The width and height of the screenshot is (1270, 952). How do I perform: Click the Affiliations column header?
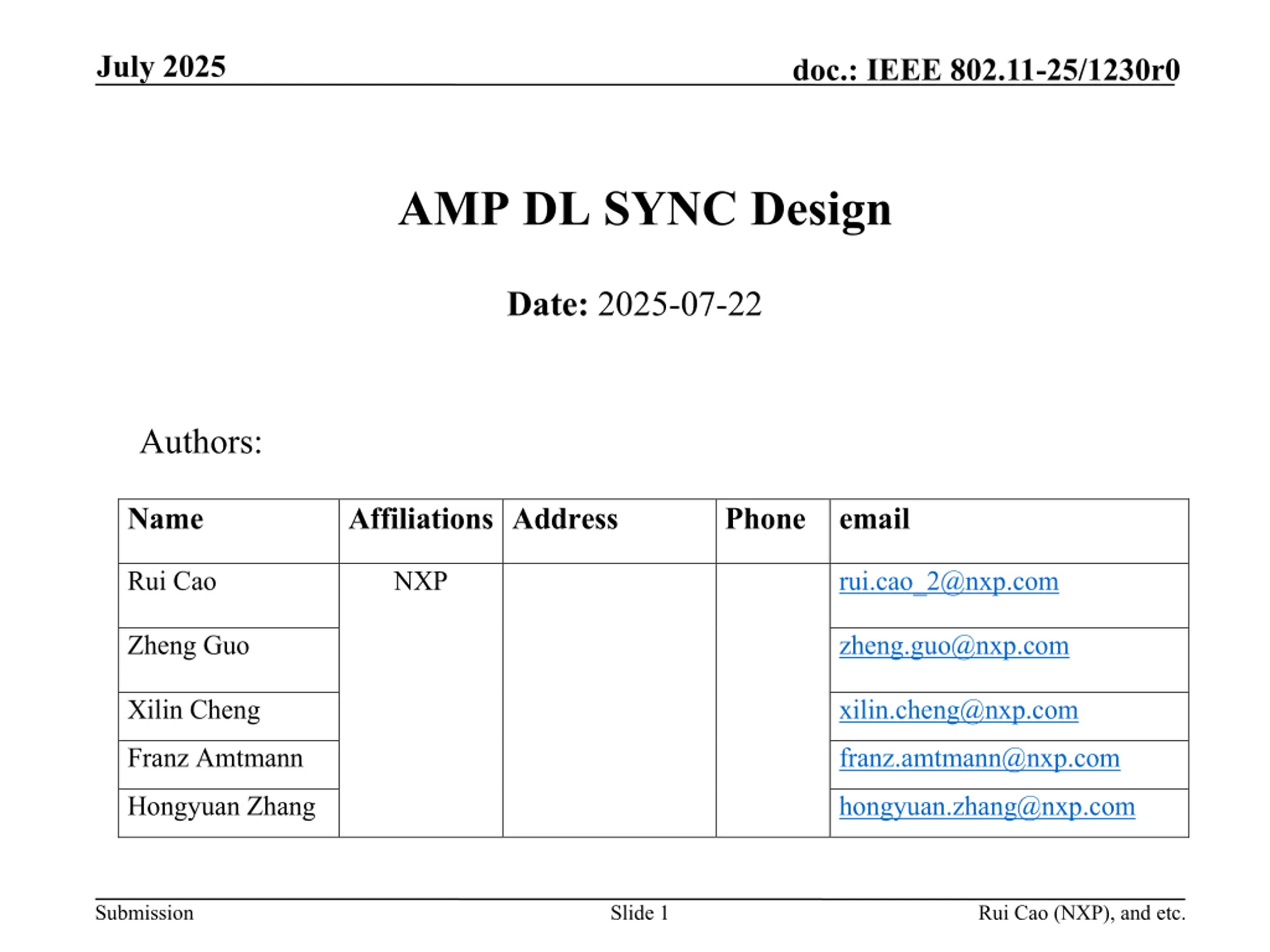[421, 531]
